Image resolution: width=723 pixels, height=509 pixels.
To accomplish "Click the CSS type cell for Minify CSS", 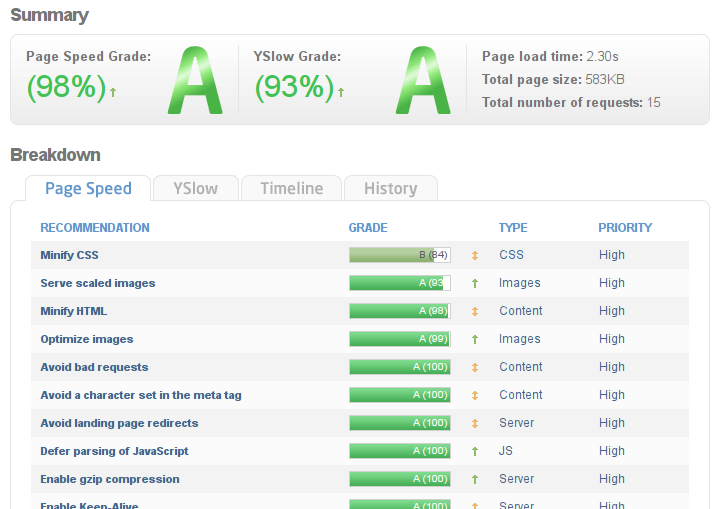I will click(511, 255).
